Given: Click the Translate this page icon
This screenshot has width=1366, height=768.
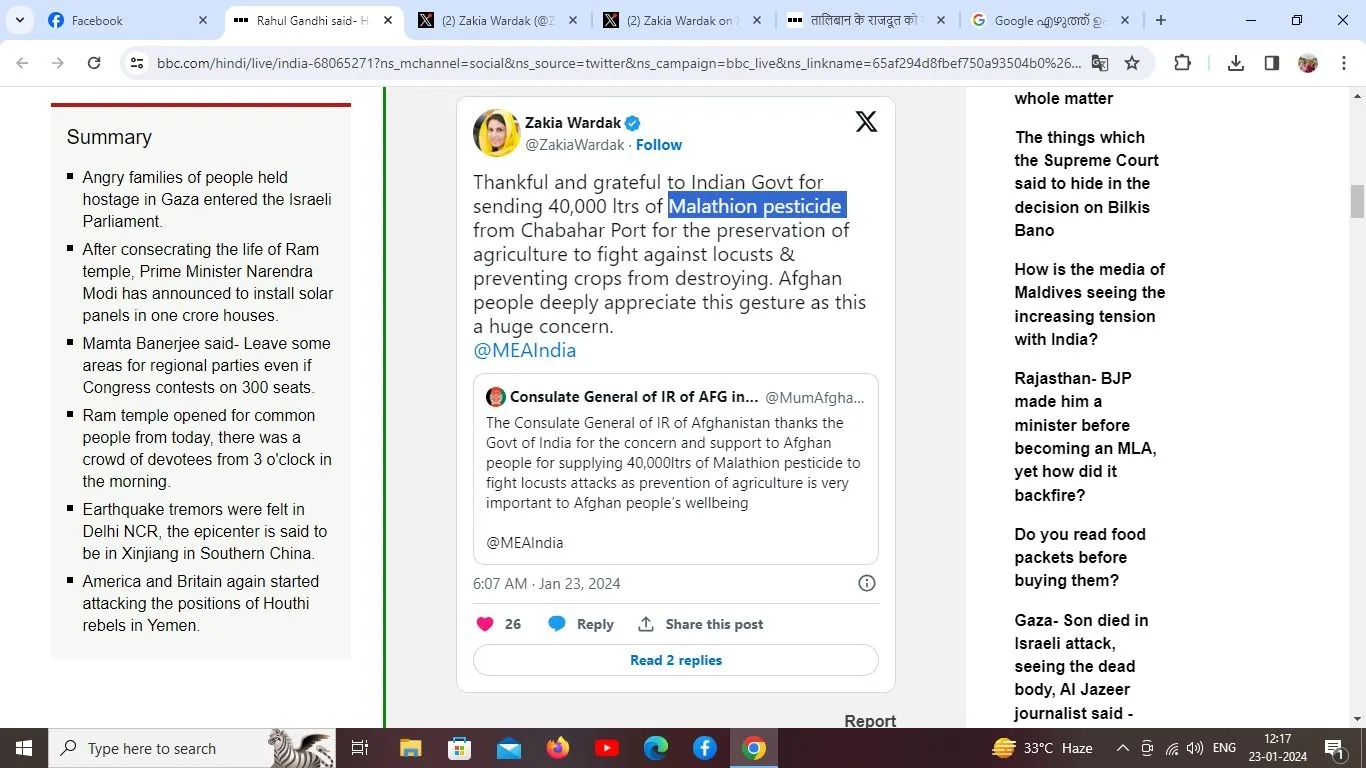Looking at the screenshot, I should 1100,63.
